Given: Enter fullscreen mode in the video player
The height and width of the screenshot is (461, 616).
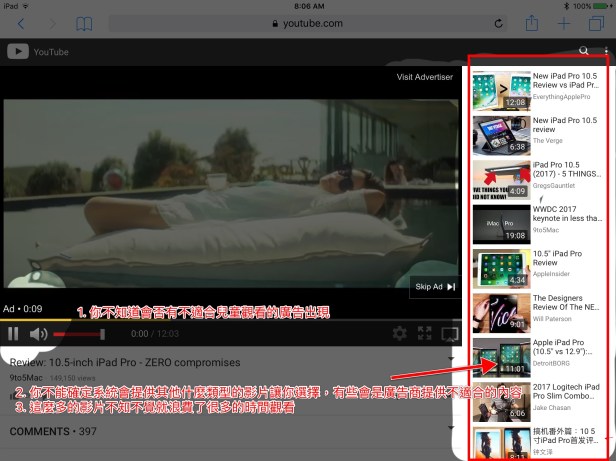Looking at the screenshot, I should click(x=424, y=333).
